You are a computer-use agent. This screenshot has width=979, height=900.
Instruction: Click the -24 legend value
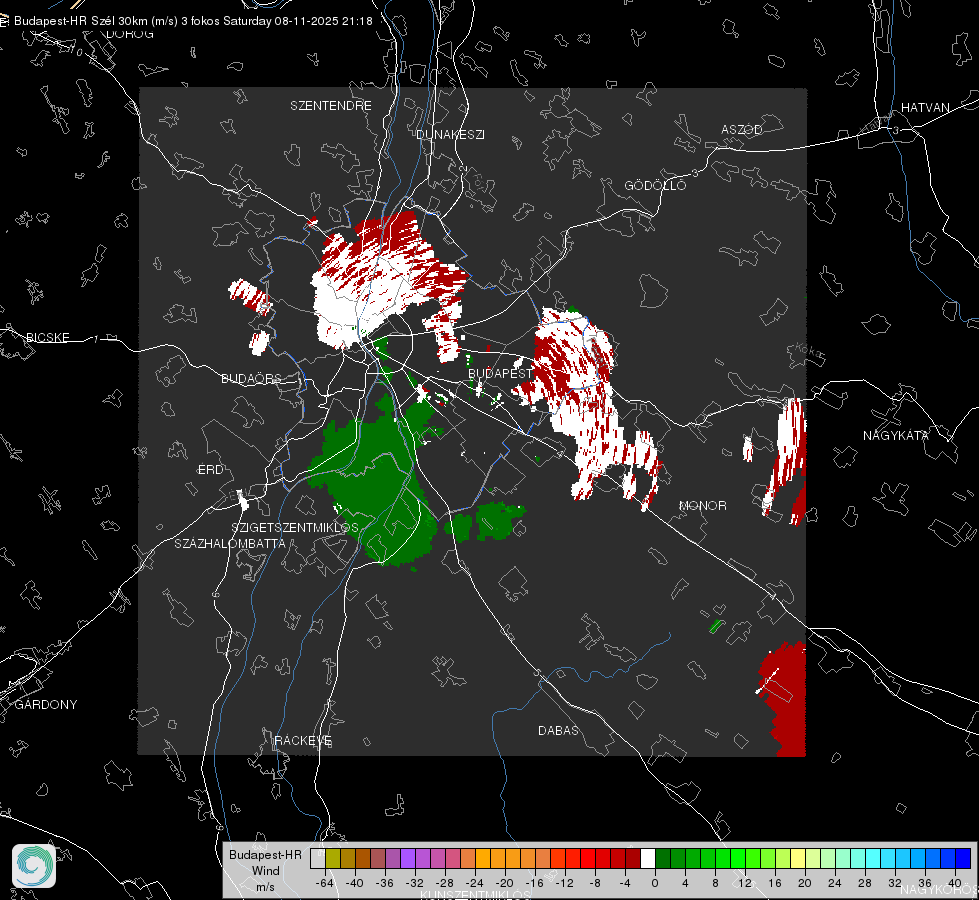tap(475, 883)
